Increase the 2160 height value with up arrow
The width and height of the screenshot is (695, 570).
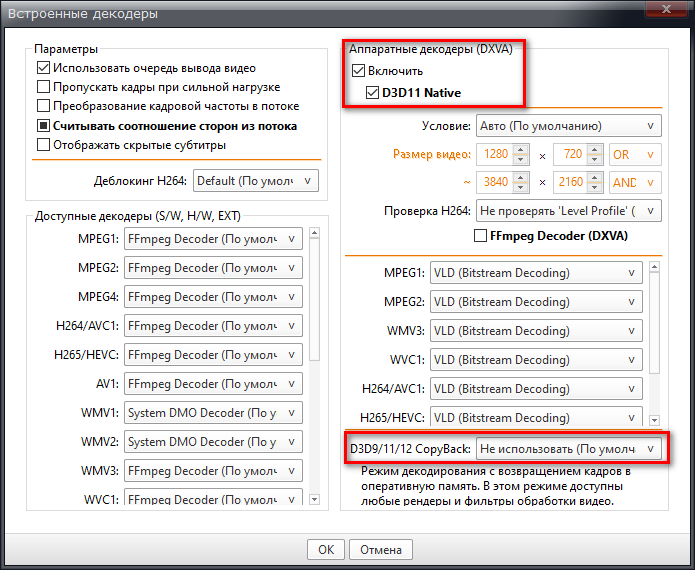595,177
